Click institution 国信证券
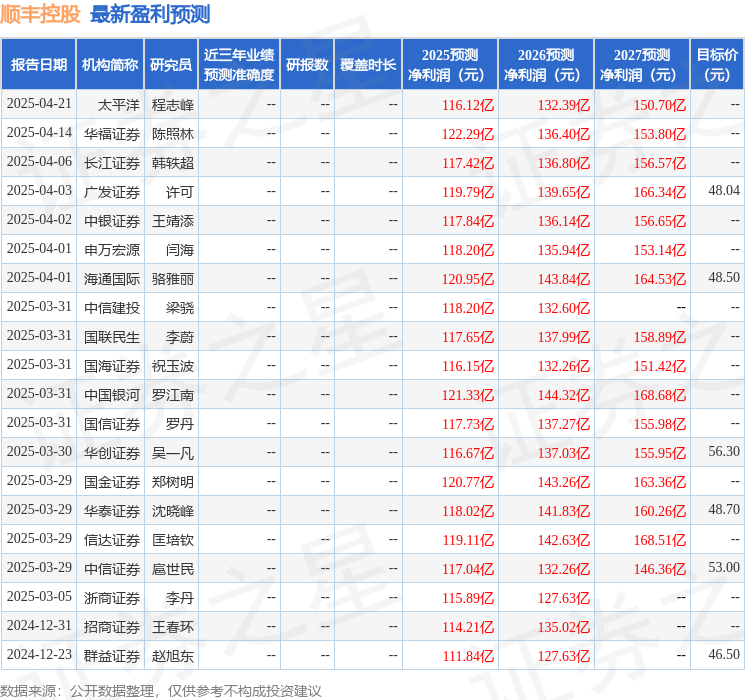Screen dimensions: 745x700 click(x=112, y=424)
